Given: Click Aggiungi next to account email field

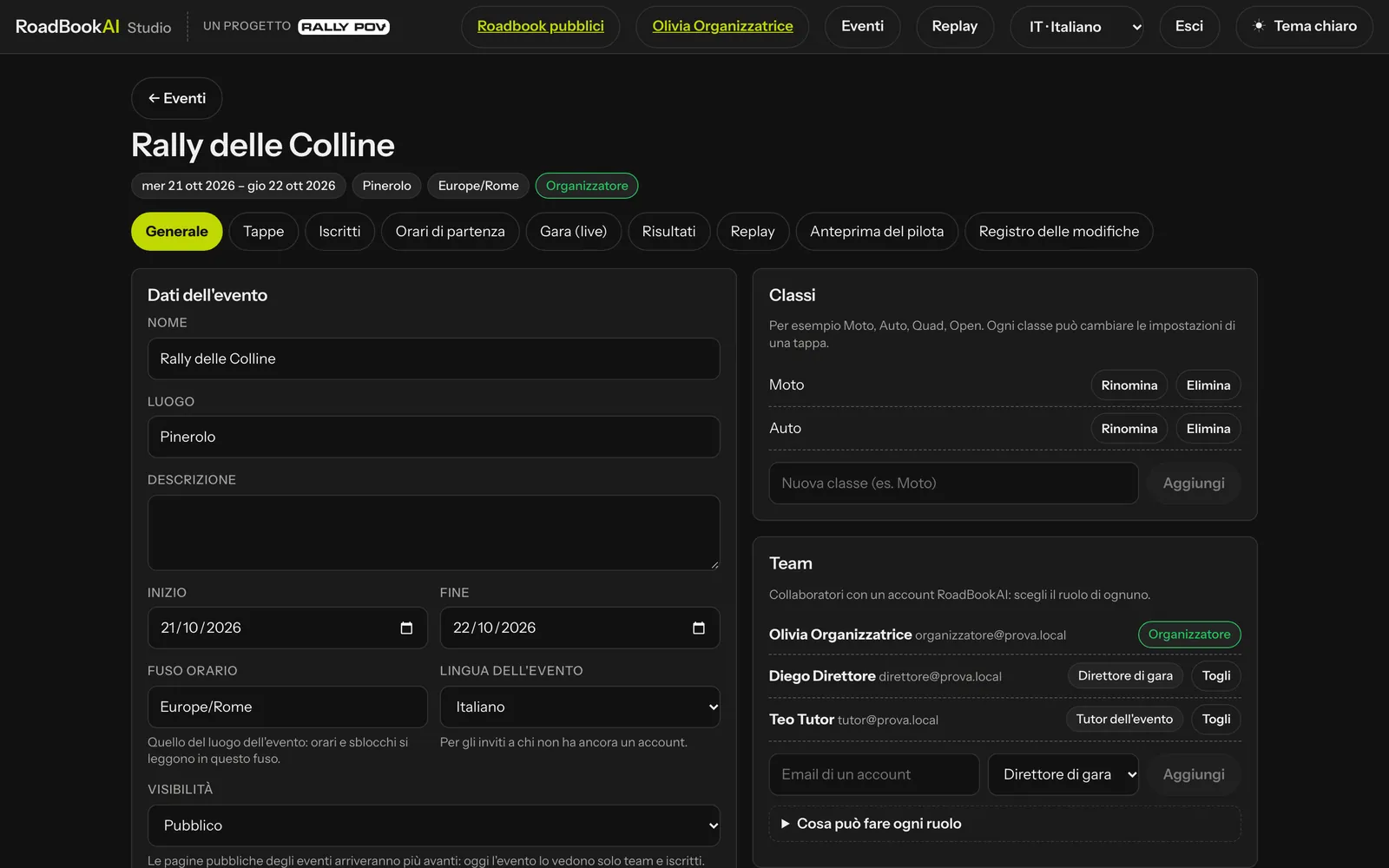Looking at the screenshot, I should pos(1194,774).
